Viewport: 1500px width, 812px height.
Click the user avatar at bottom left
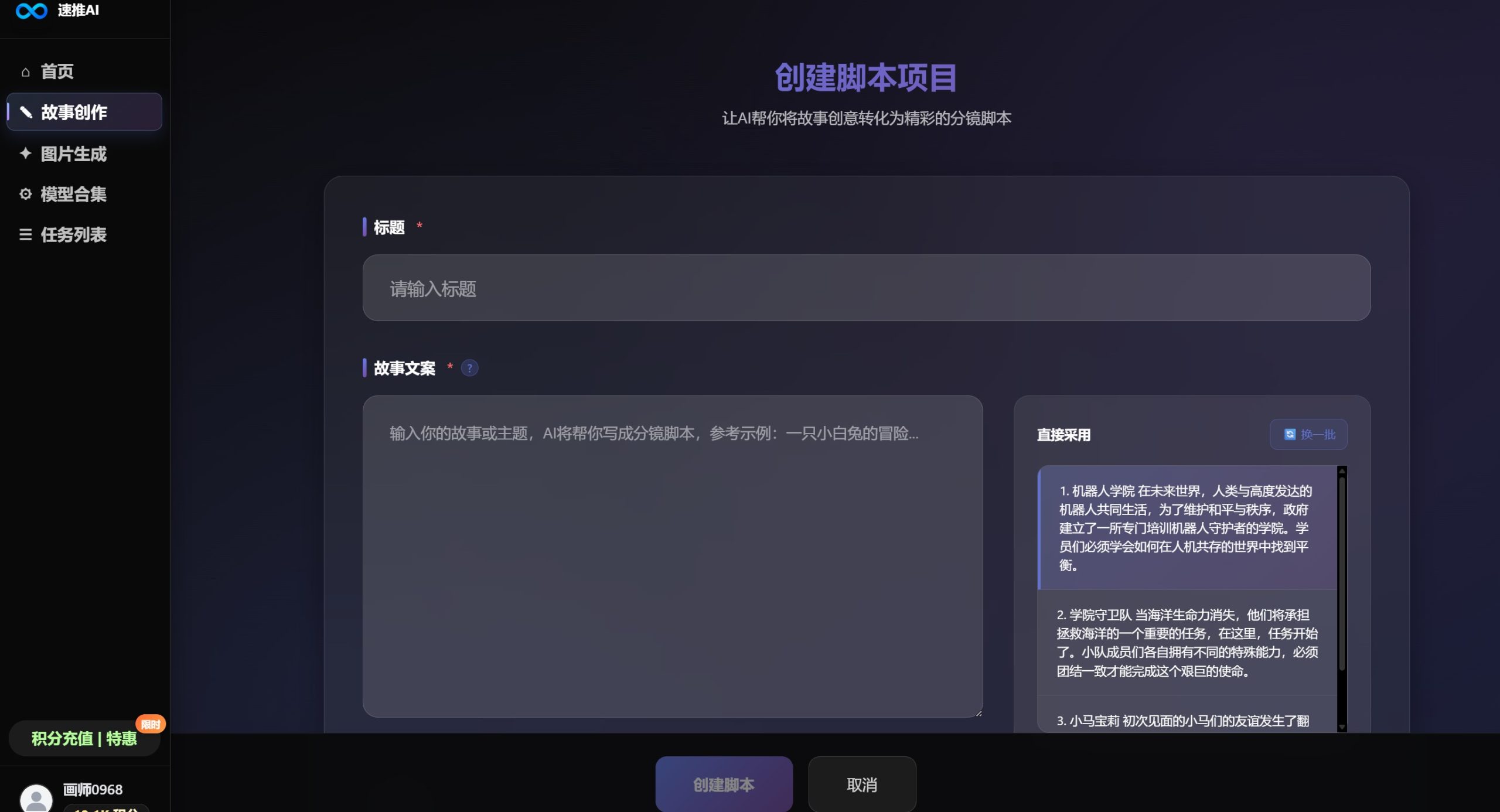click(36, 797)
